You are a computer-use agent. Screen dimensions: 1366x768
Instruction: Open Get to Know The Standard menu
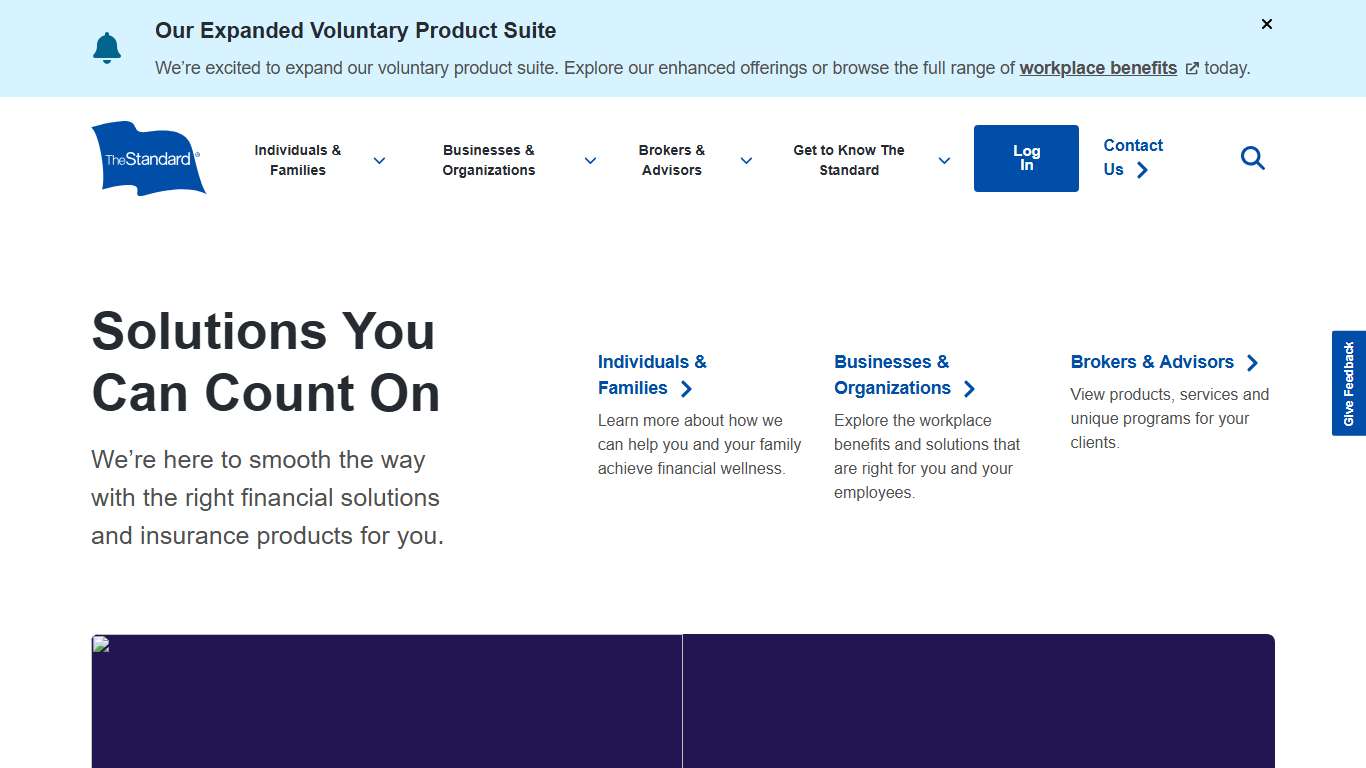coord(848,160)
